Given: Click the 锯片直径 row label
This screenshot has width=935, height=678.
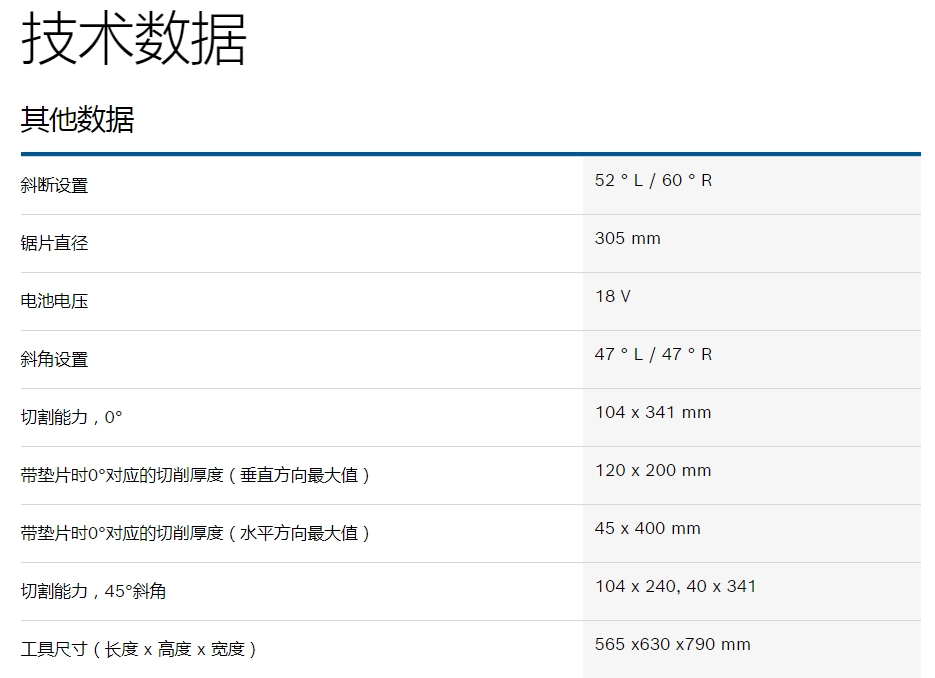Looking at the screenshot, I should pos(54,243).
